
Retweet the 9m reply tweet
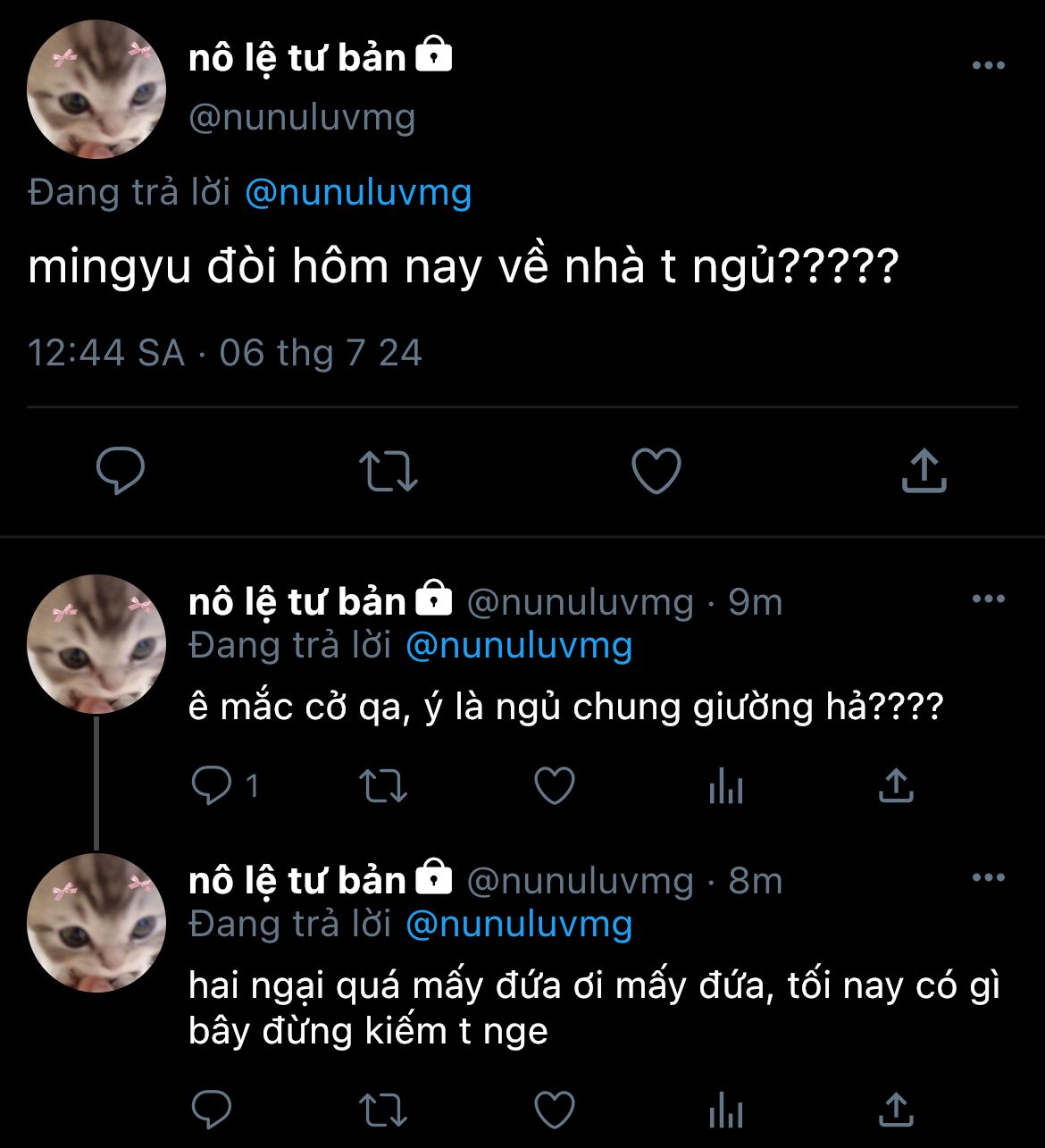point(383,786)
